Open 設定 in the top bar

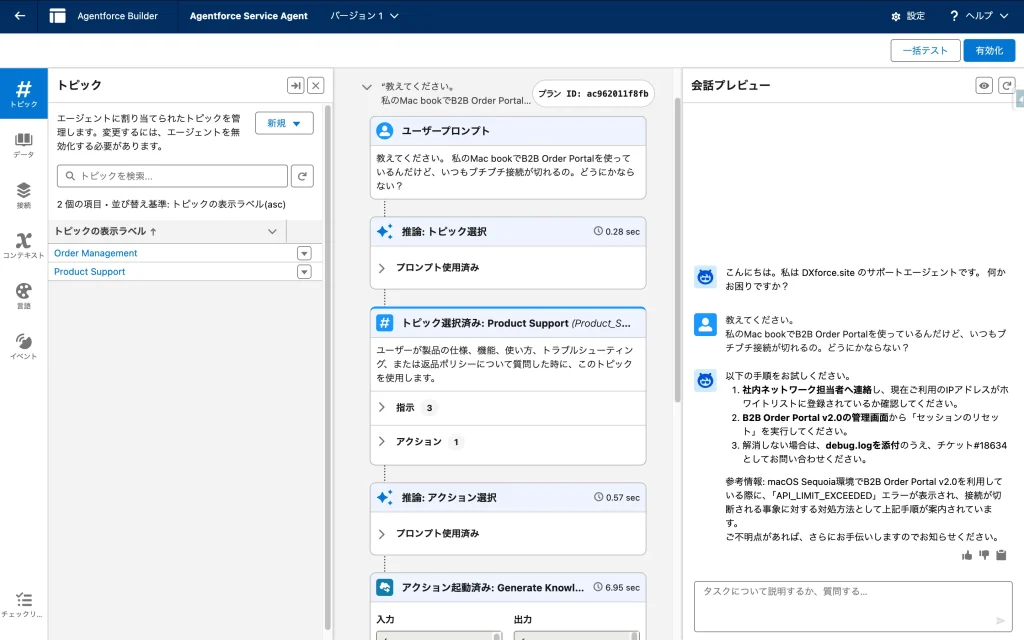pos(907,16)
